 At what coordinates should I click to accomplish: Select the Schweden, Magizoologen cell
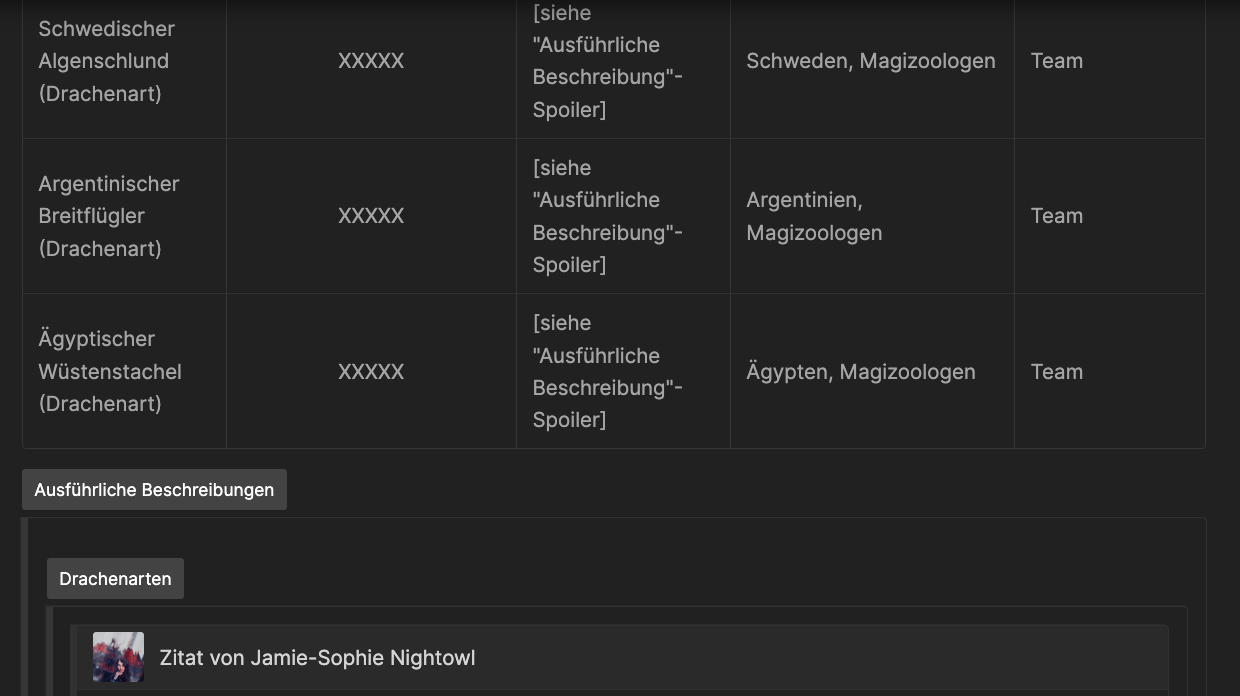coord(870,61)
